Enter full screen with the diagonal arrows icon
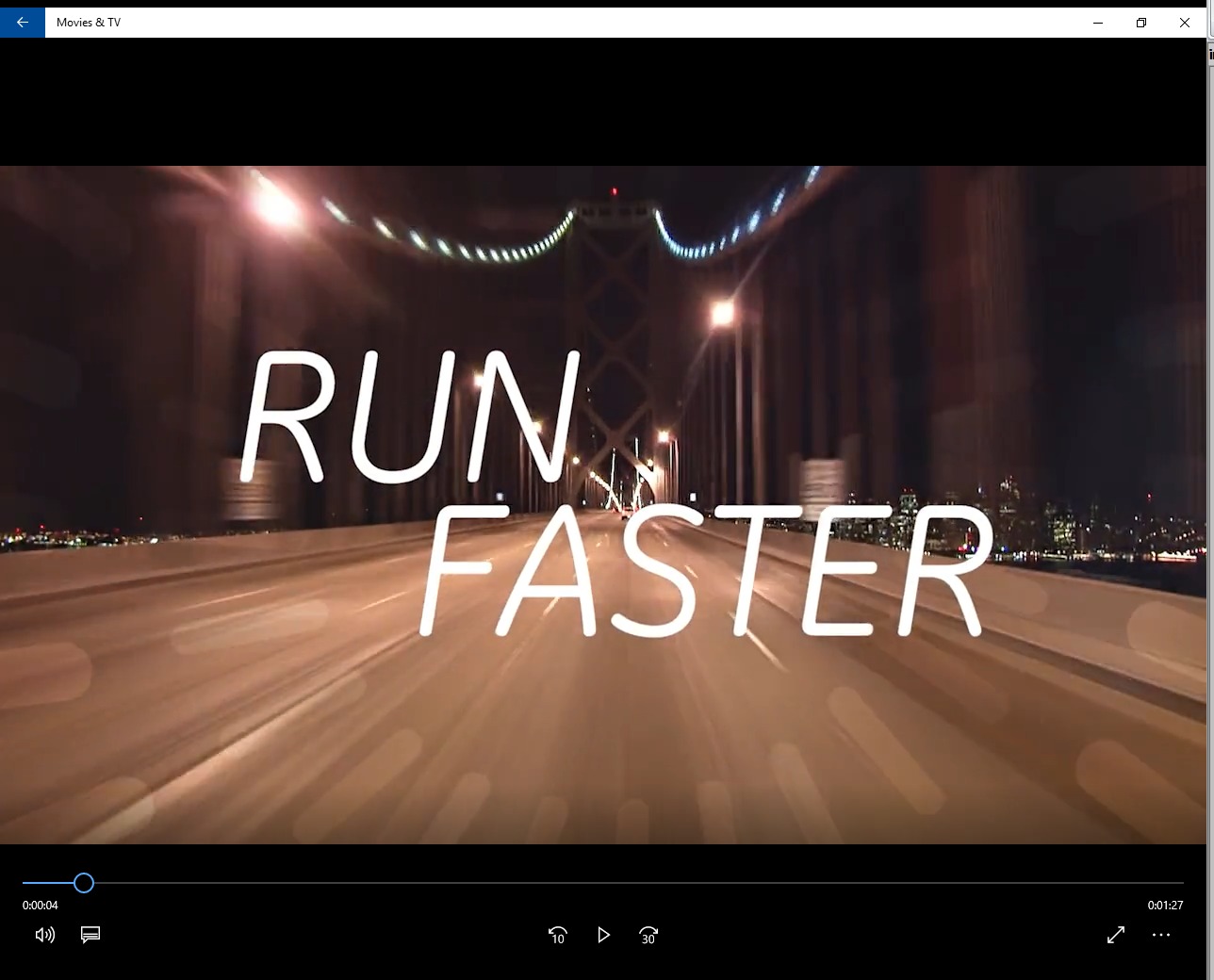The image size is (1214, 980). tap(1115, 935)
